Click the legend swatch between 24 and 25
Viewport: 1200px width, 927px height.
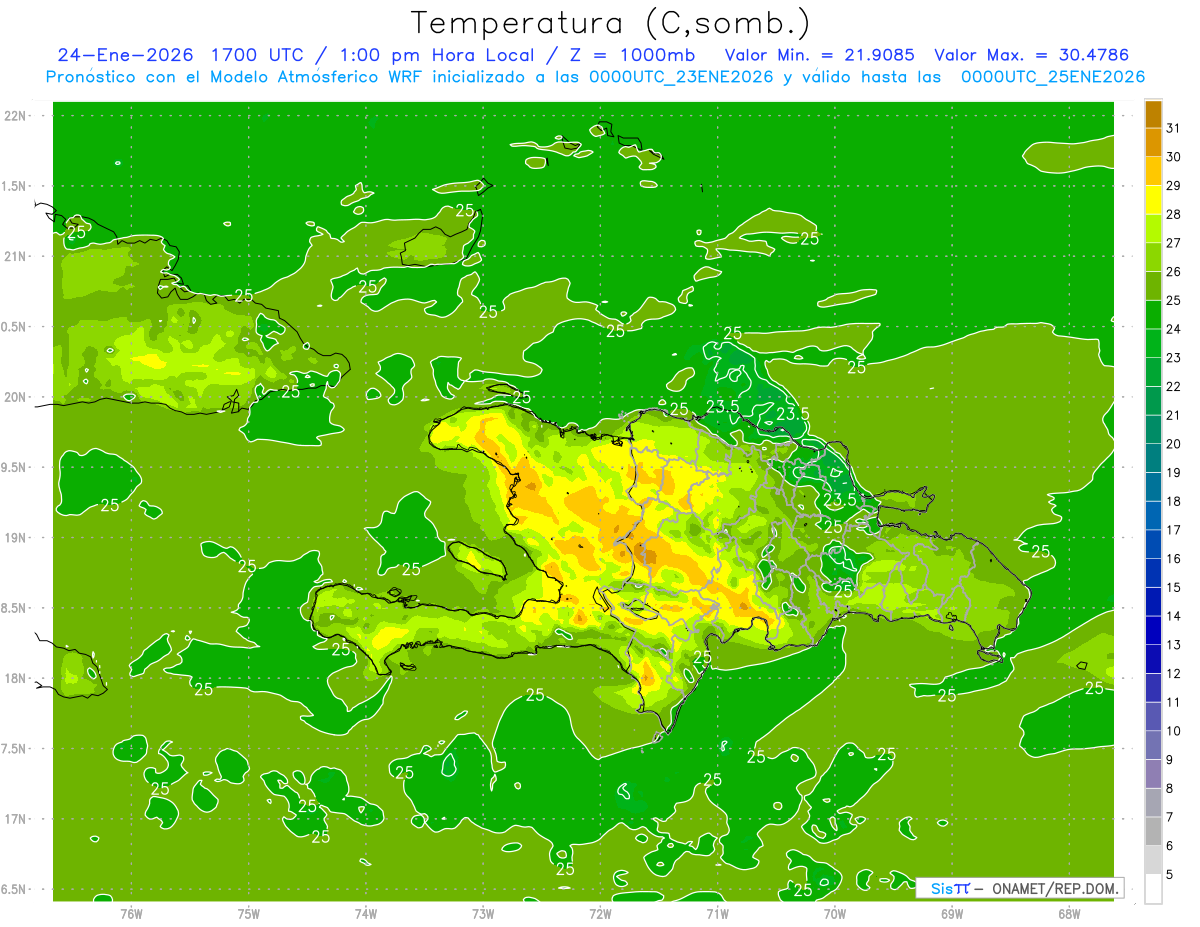[x=1153, y=315]
